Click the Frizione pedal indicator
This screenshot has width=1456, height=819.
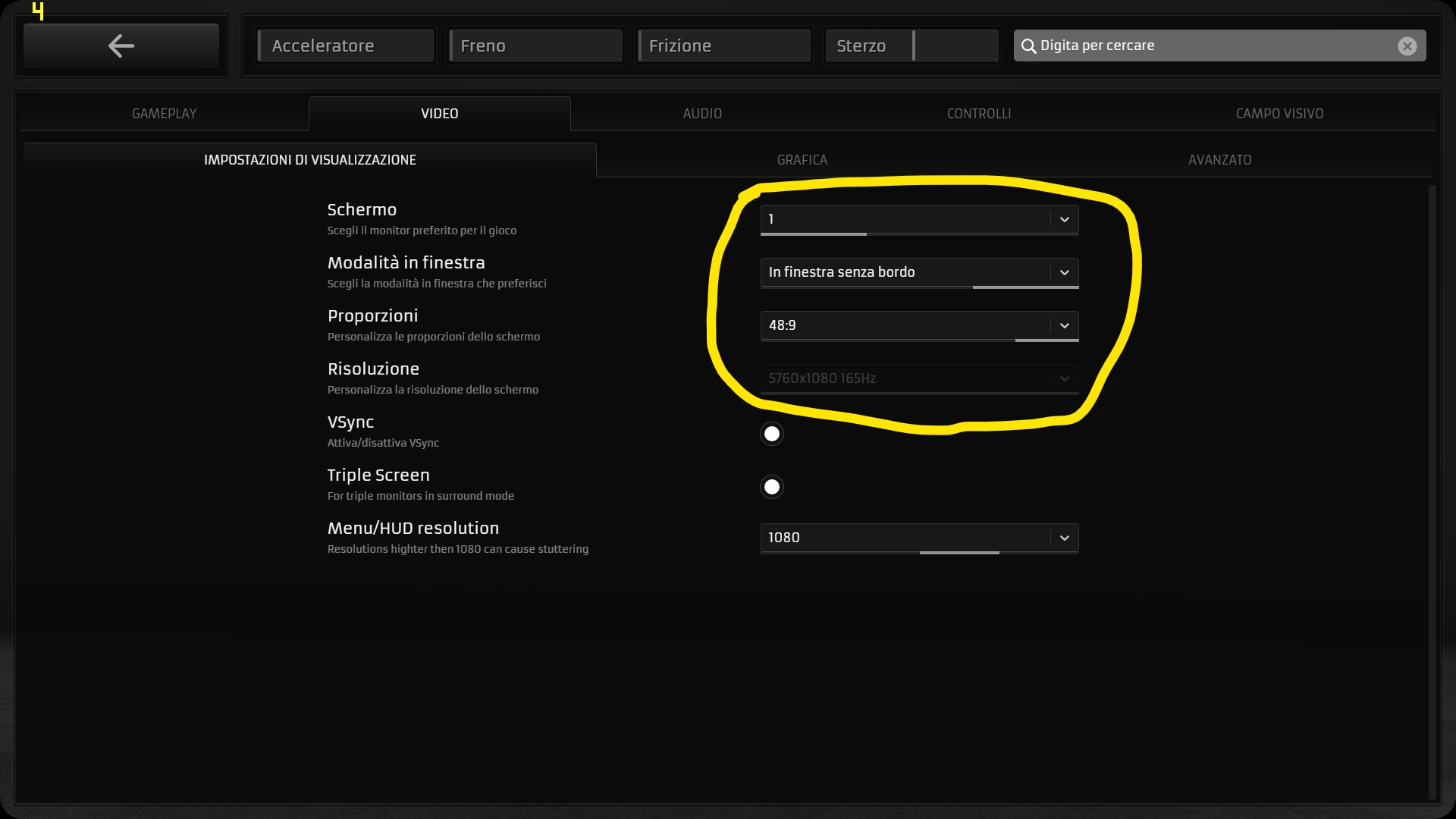tap(723, 45)
